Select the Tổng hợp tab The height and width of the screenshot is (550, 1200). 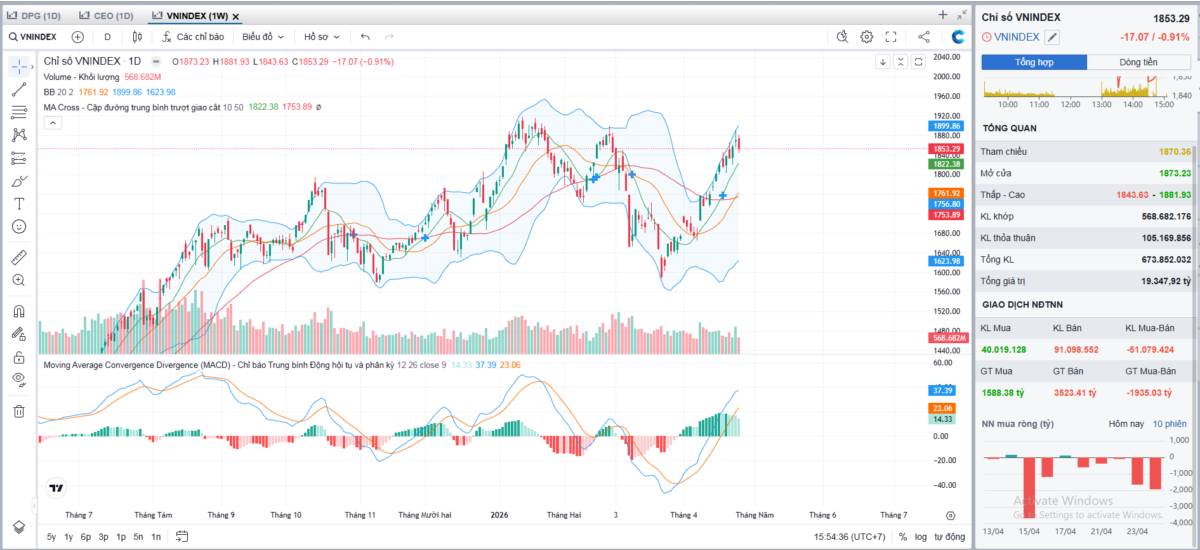pos(1035,62)
